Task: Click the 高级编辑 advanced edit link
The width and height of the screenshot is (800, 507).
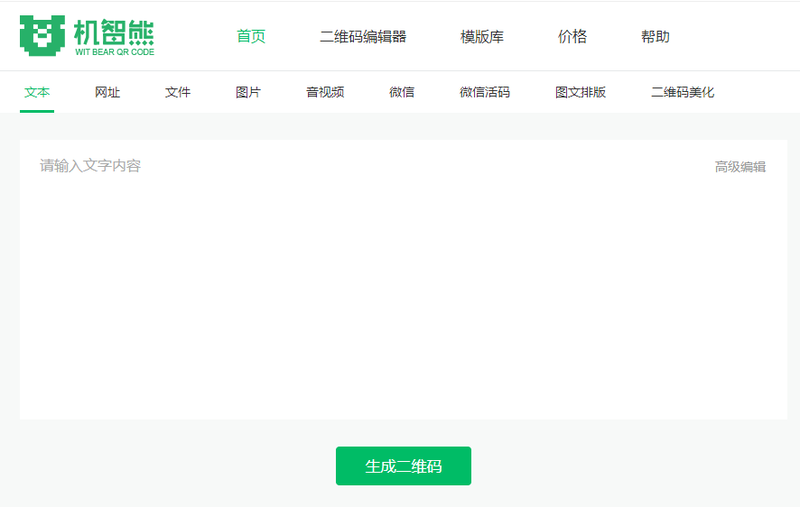Action: 740,167
